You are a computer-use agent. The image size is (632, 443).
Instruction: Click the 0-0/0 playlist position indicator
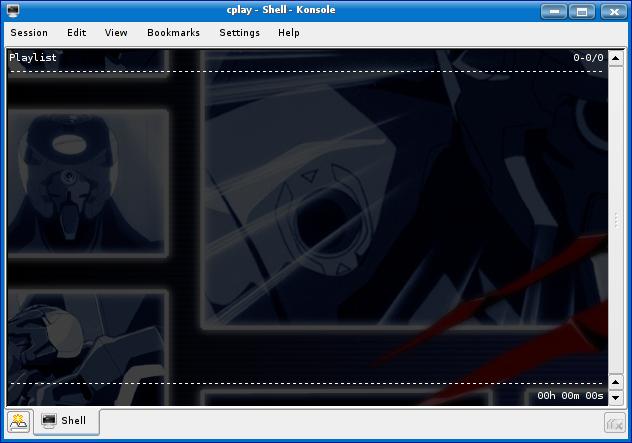click(588, 58)
